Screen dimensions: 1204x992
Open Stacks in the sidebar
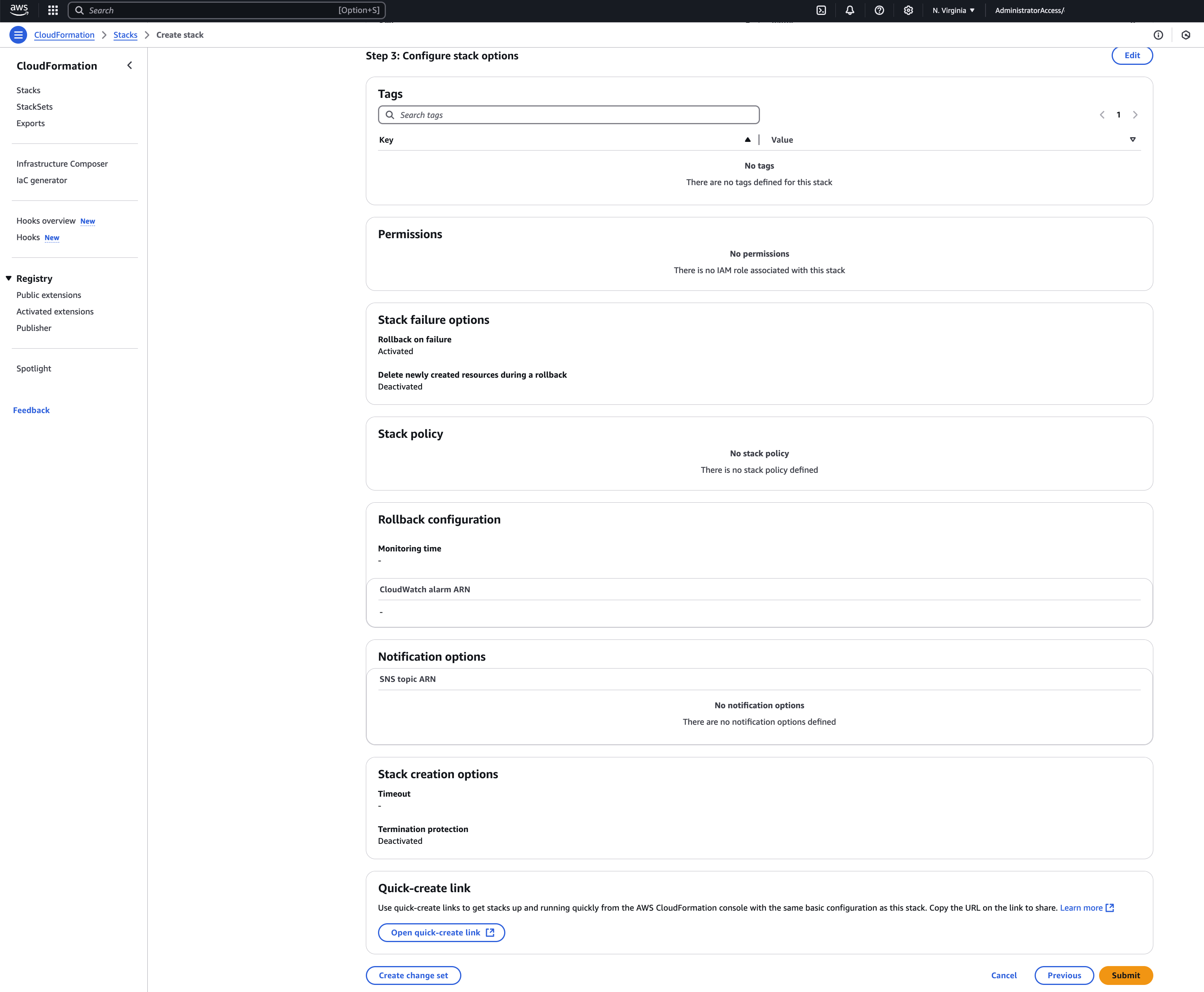[29, 90]
